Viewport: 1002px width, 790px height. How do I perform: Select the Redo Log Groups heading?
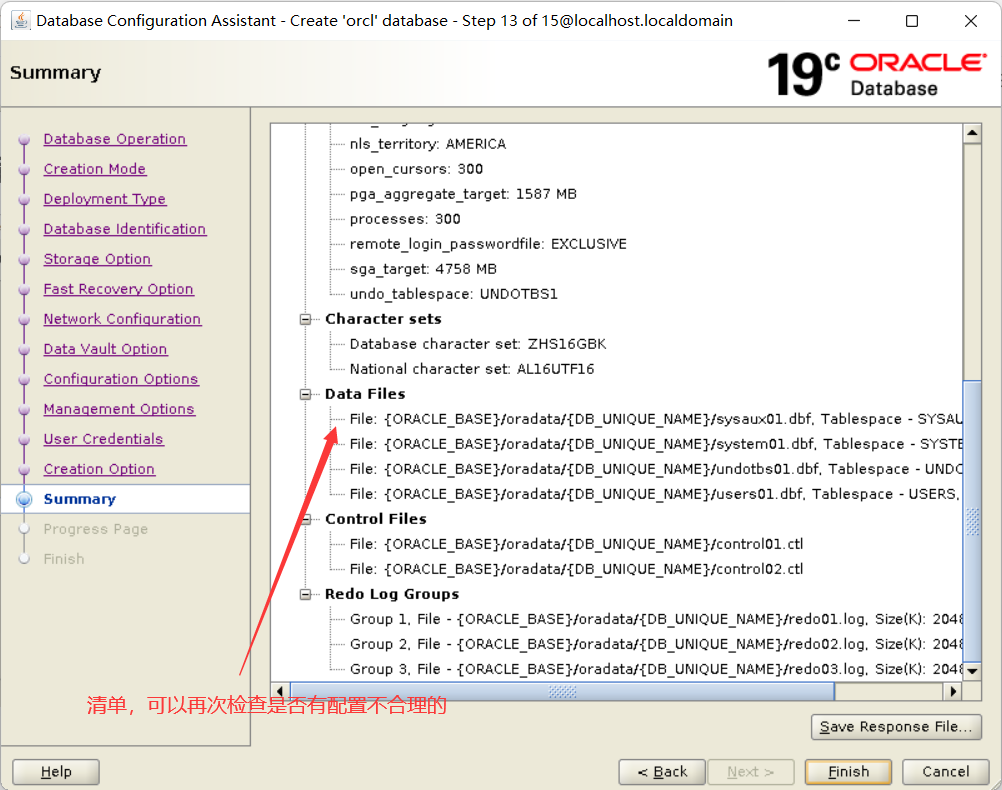pos(392,594)
